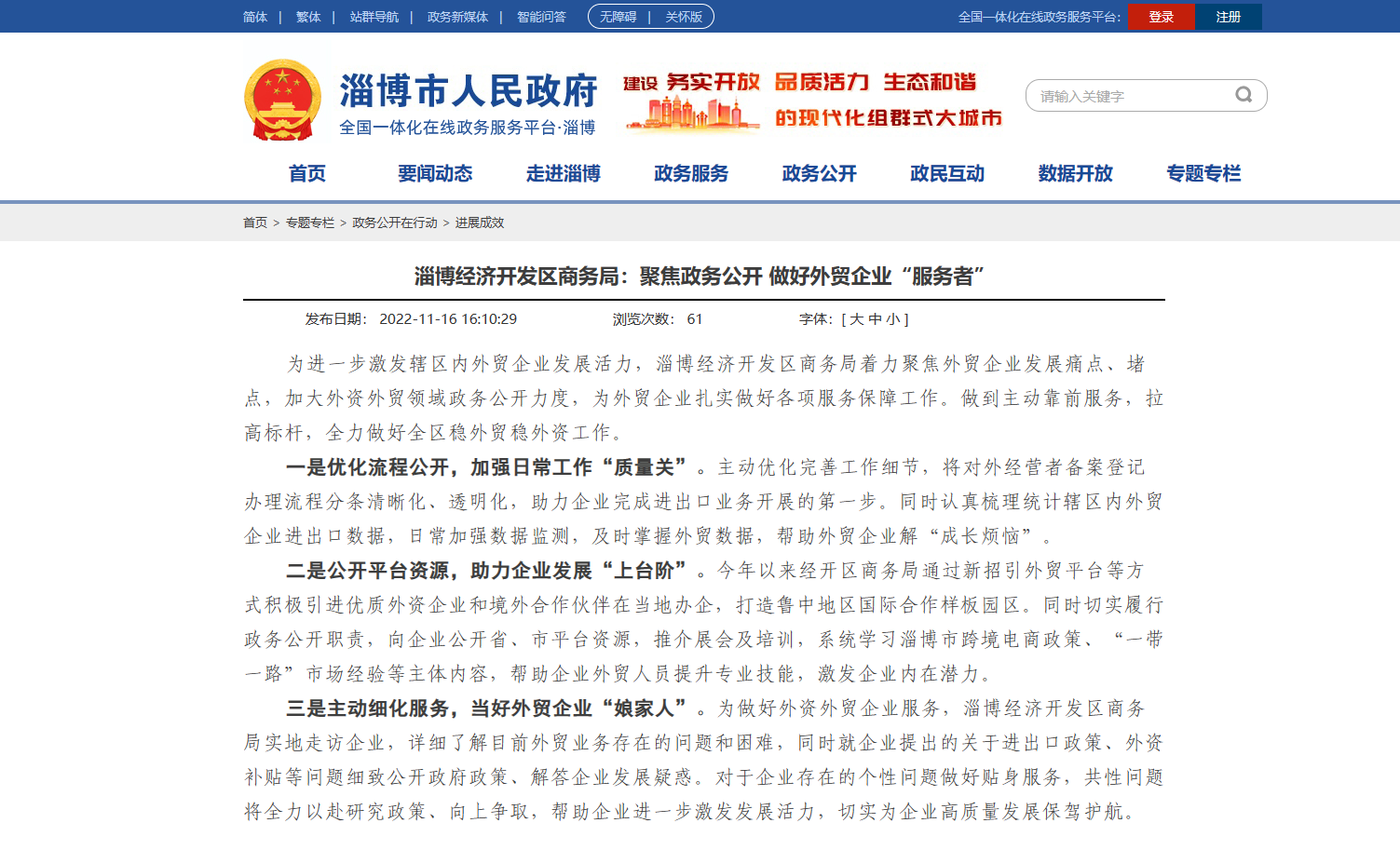Click the register (注册) button
1400x850 pixels.
click(x=1228, y=17)
